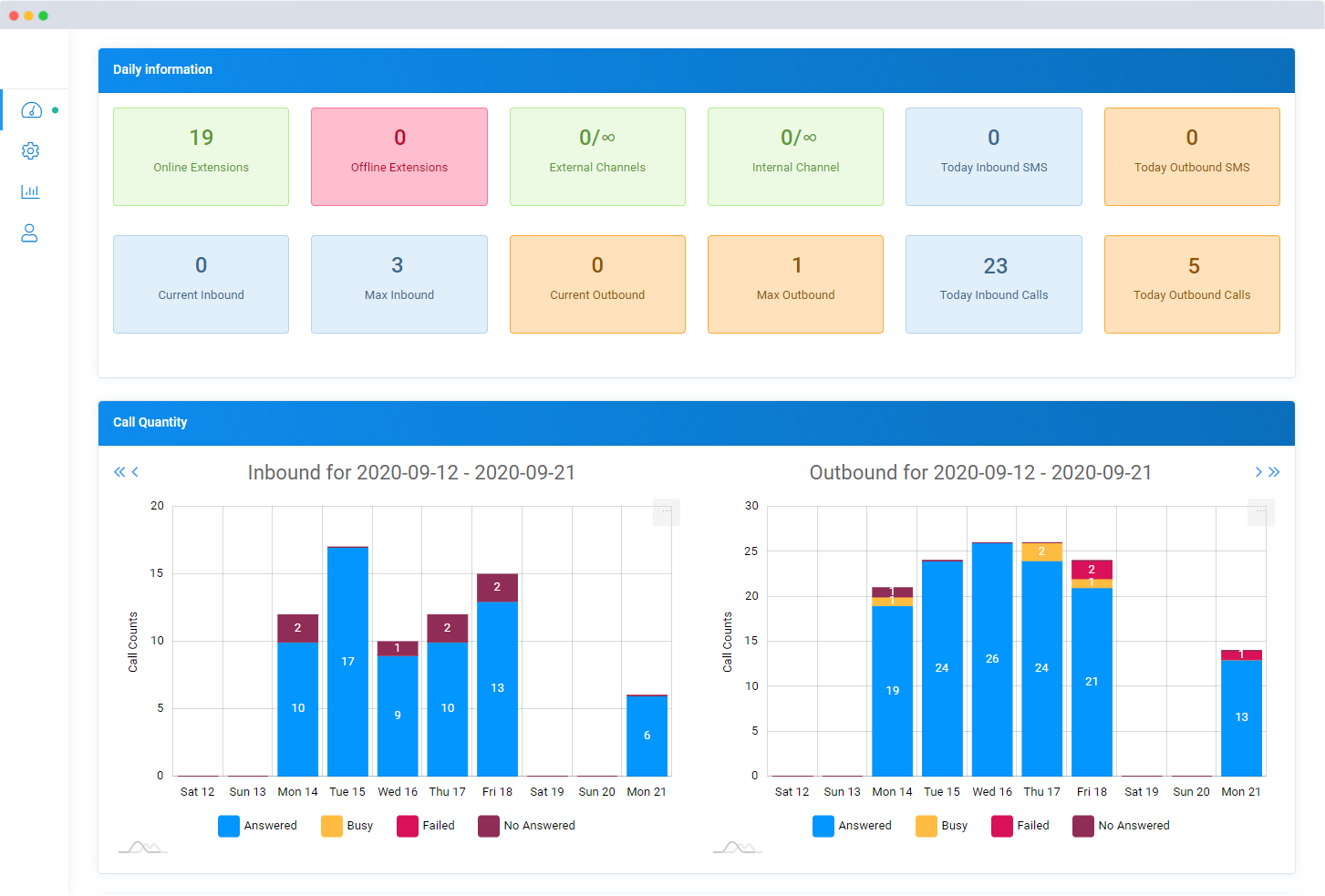Viewport: 1325px width, 896px height.
Task: Select the Today Inbound Calls card
Action: point(993,284)
